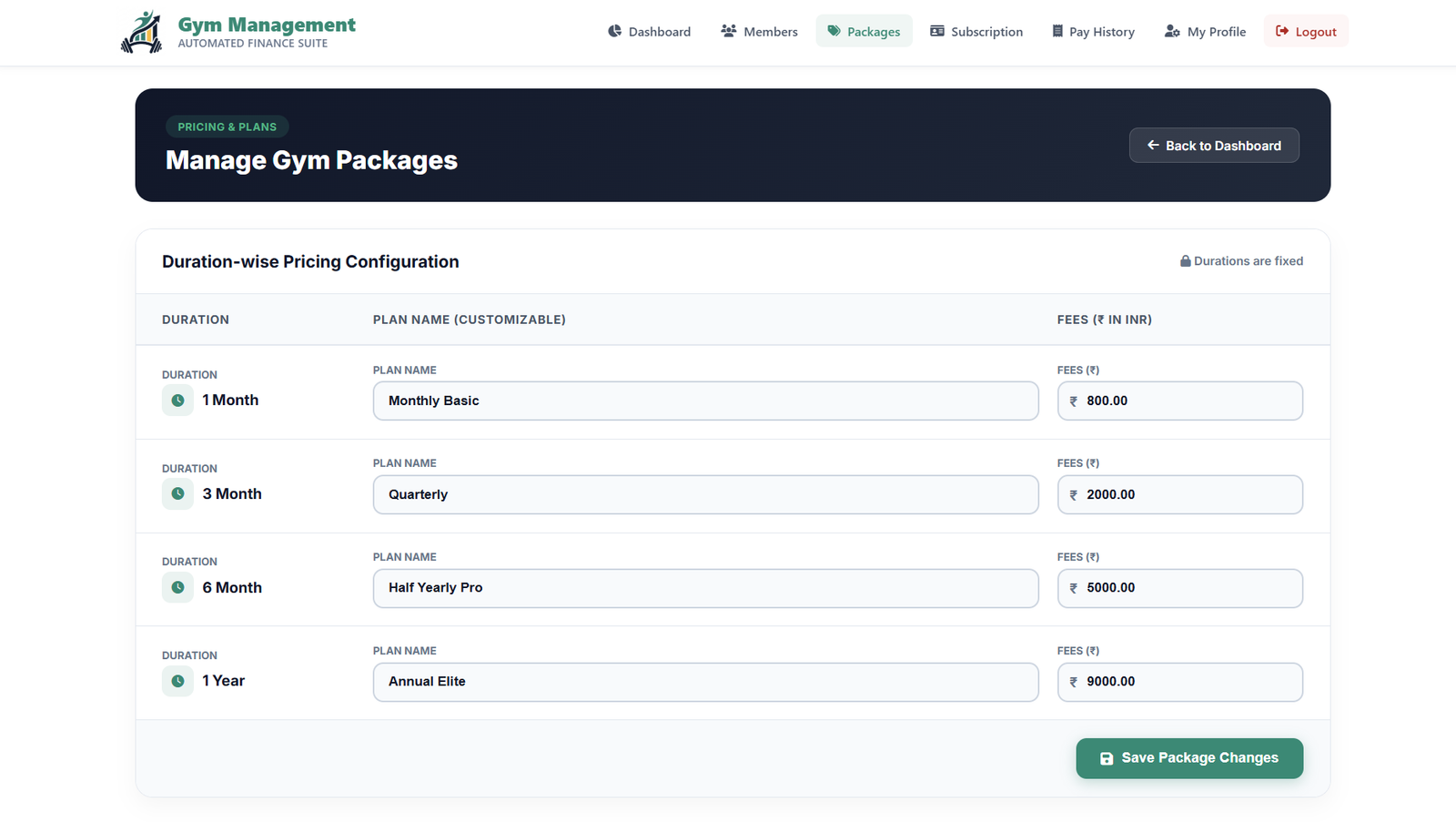The width and height of the screenshot is (1456, 822).
Task: Click the Dashboard pie-chart icon
Action: [x=615, y=31]
